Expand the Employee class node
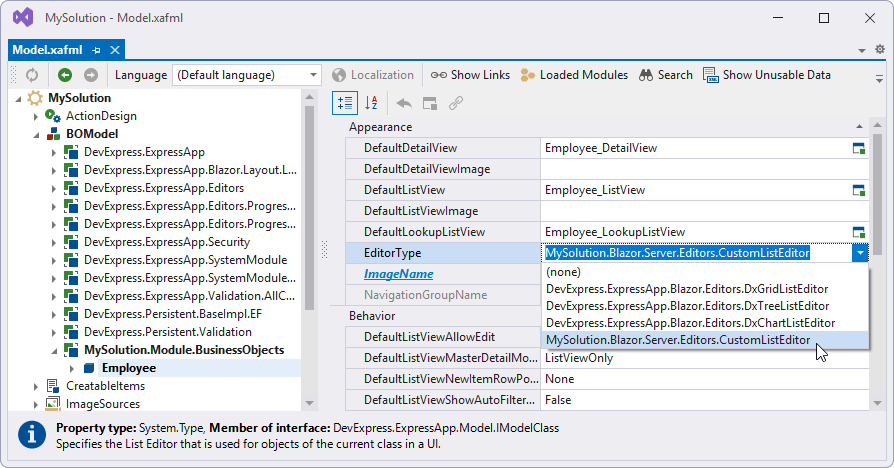 point(72,369)
